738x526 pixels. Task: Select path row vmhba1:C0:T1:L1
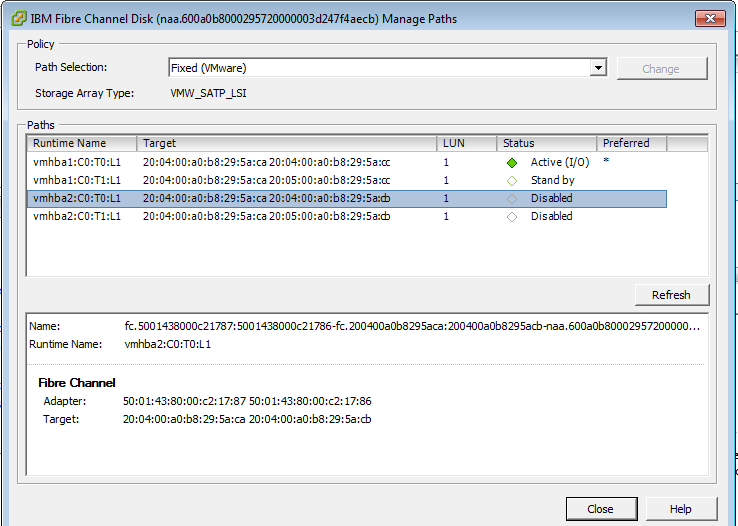pyautogui.click(x=347, y=180)
